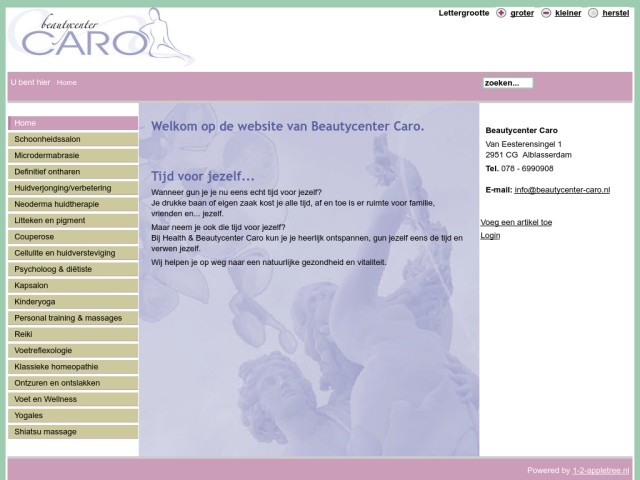Click the info@beautycenter-caro.nl email link
The height and width of the screenshot is (480, 640).
pyautogui.click(x=562, y=189)
